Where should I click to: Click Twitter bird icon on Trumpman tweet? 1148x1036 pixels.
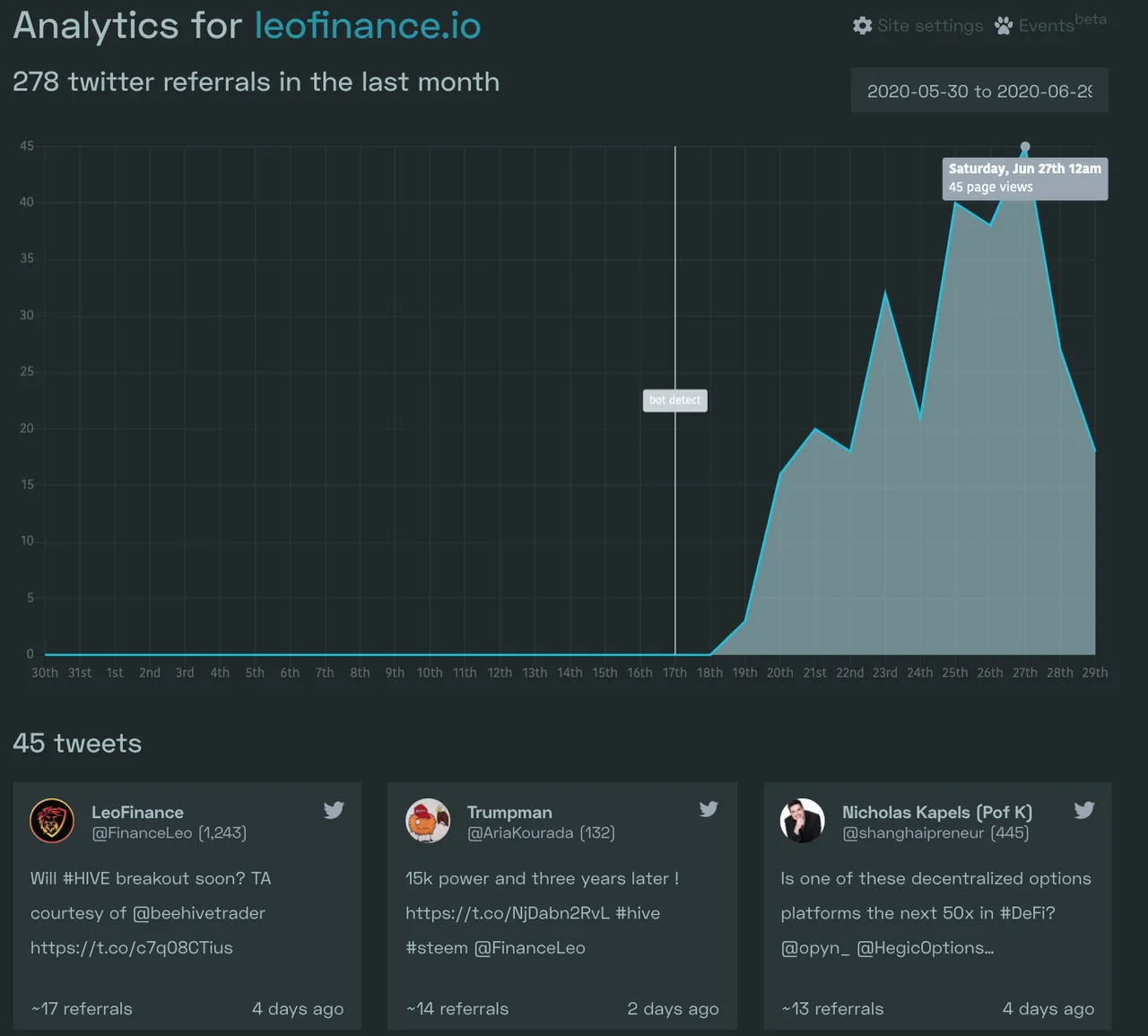click(x=709, y=809)
